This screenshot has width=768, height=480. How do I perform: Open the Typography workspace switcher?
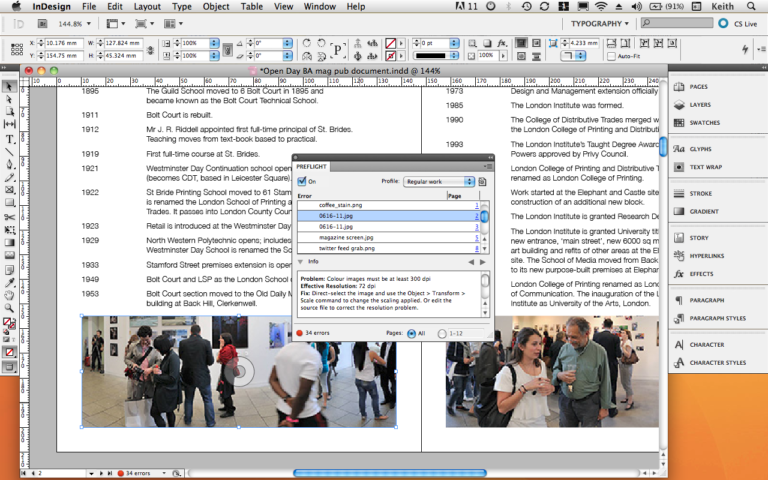click(600, 22)
